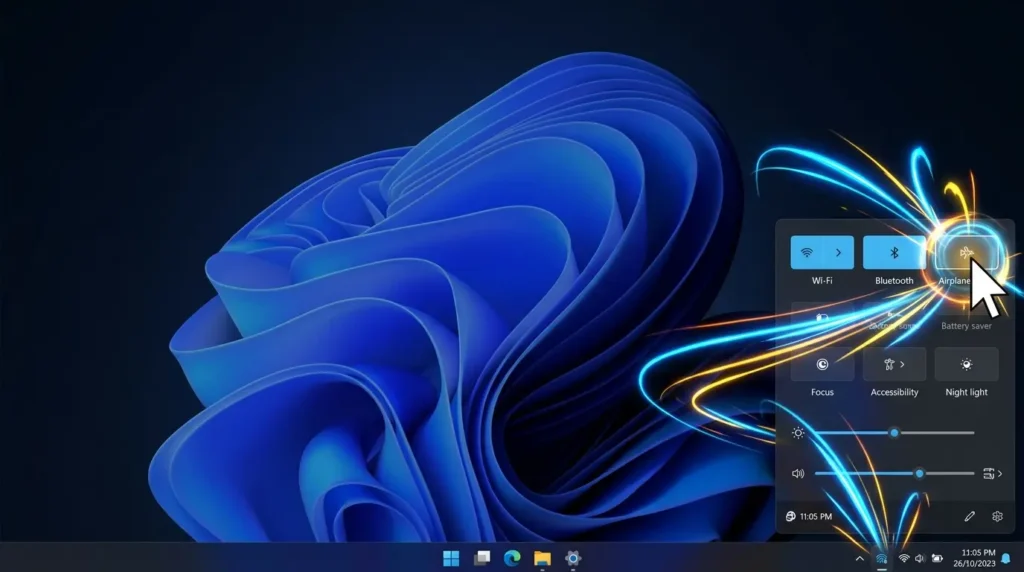Show hidden tray icons chevron
The image size is (1024, 572).
859,558
